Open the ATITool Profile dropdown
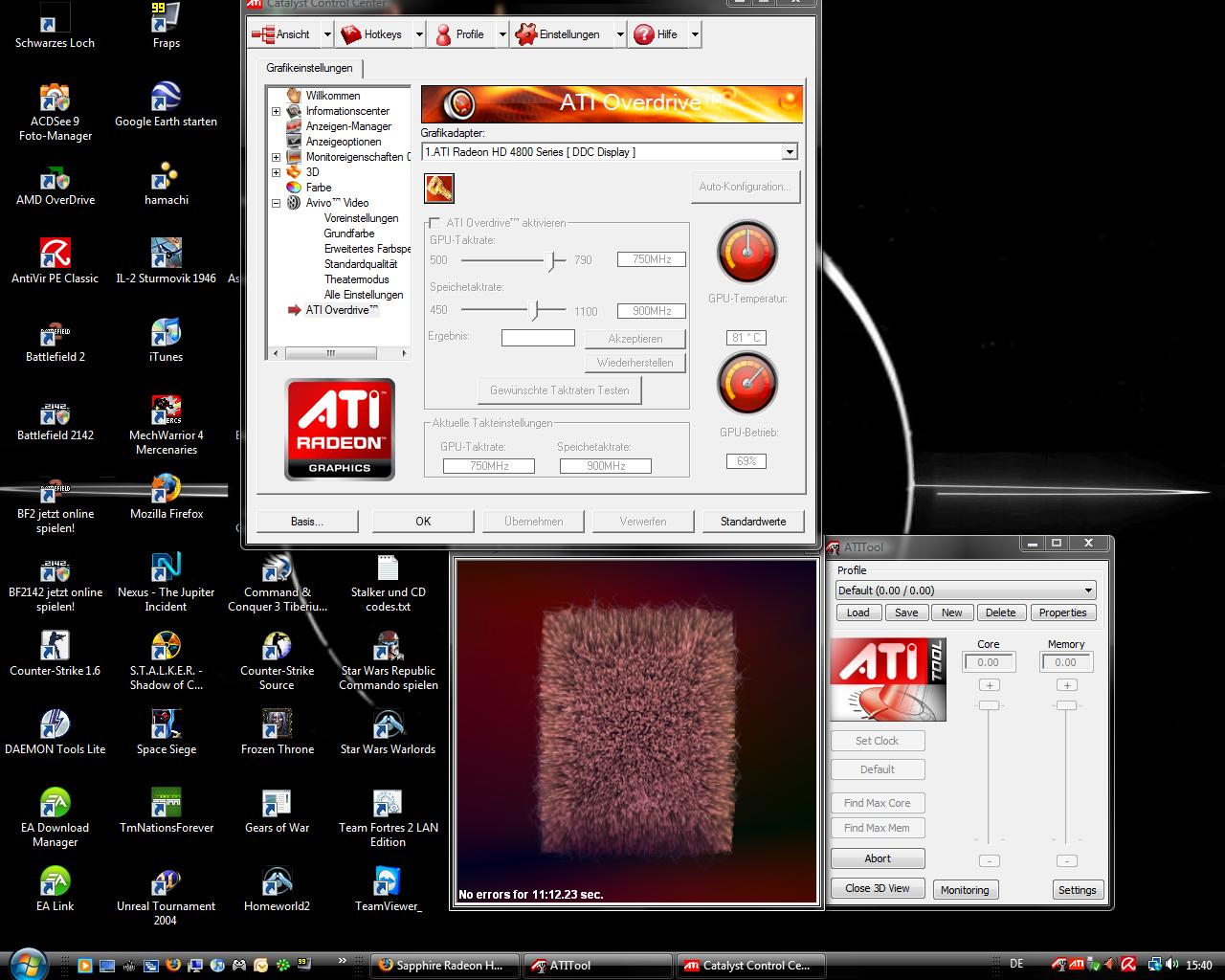Viewport: 1225px width, 980px height. coord(966,590)
